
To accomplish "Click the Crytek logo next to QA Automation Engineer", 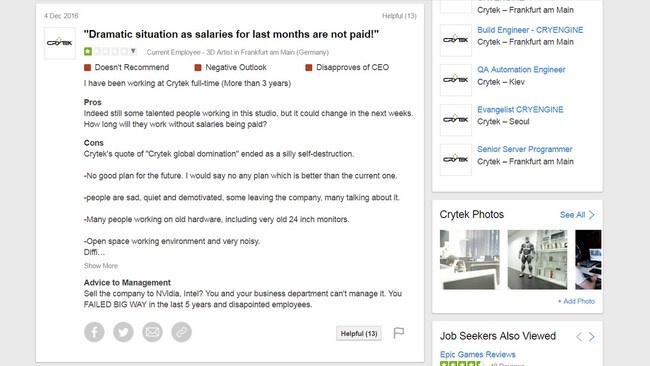I will pyautogui.click(x=456, y=80).
